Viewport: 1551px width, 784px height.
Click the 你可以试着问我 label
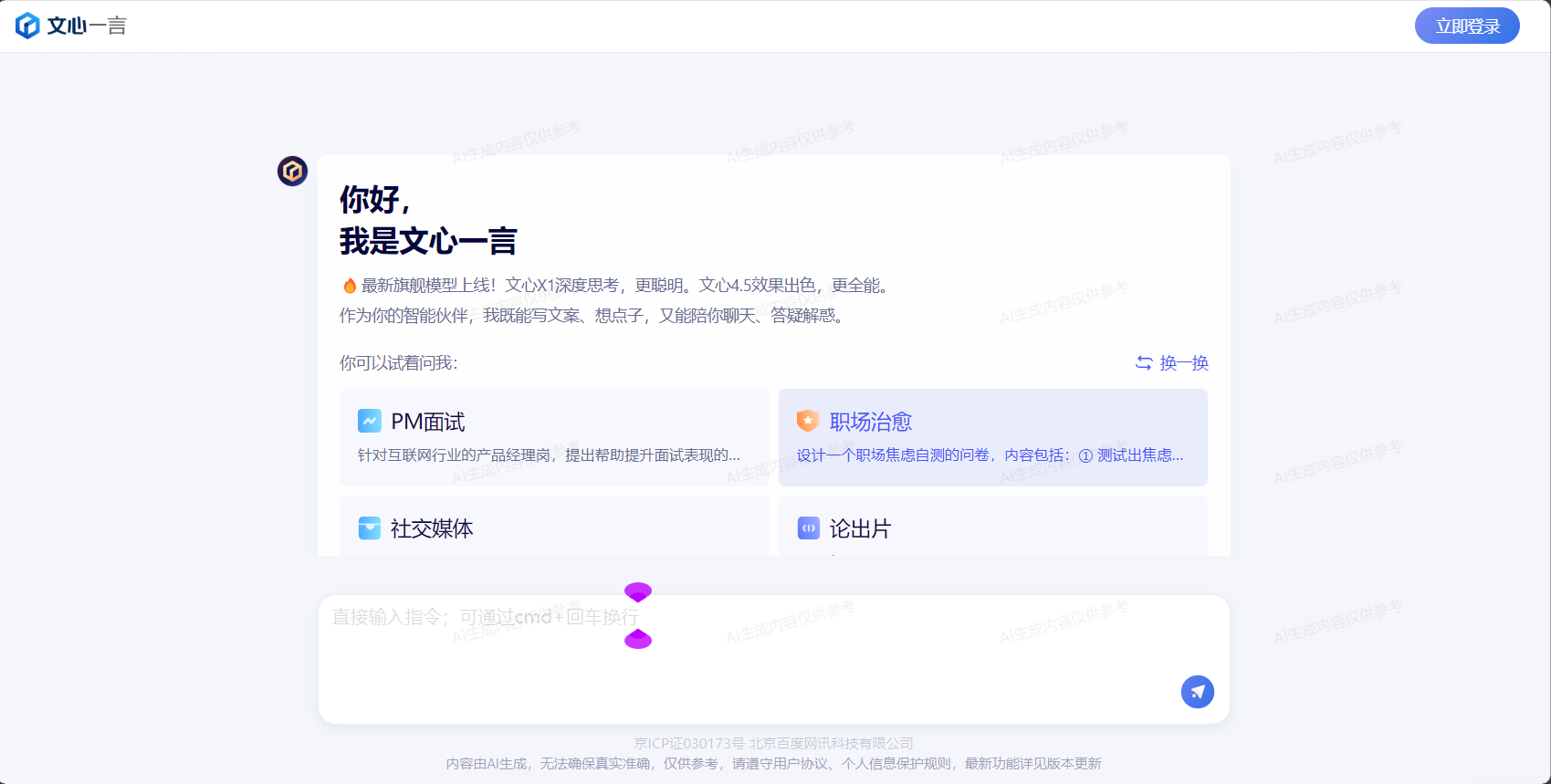pos(398,363)
